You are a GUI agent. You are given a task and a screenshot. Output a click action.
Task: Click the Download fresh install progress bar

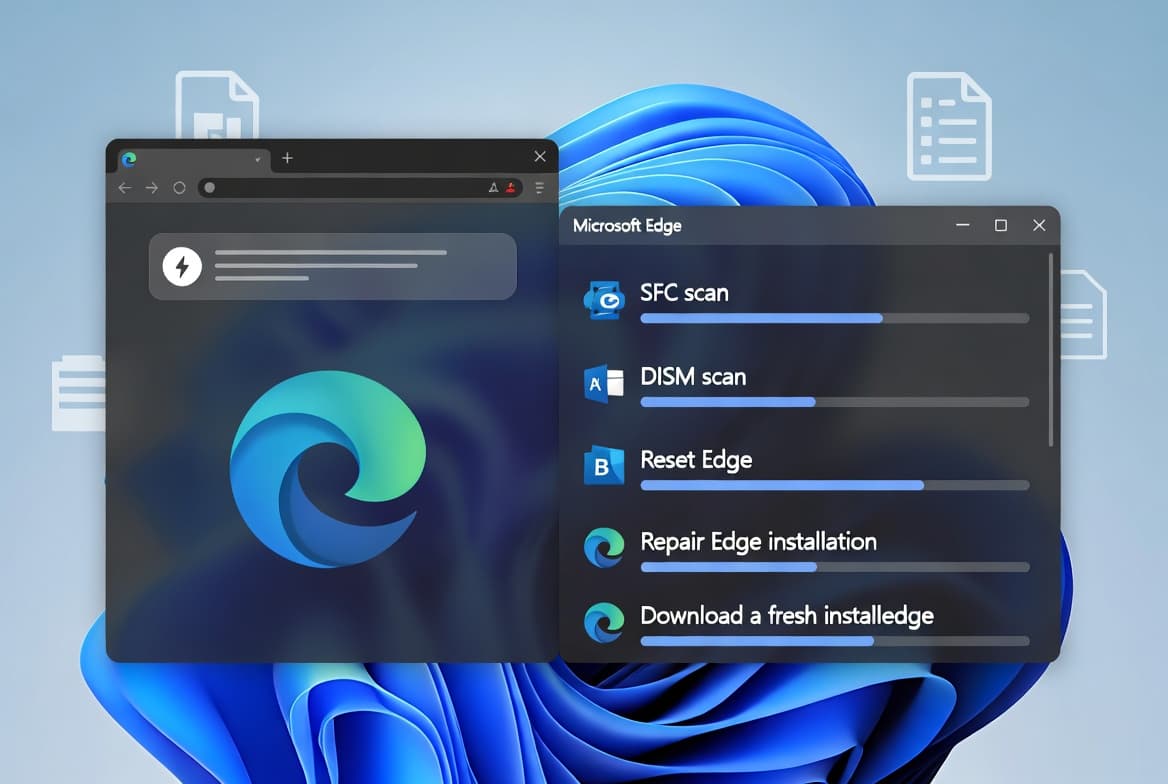pyautogui.click(x=835, y=641)
